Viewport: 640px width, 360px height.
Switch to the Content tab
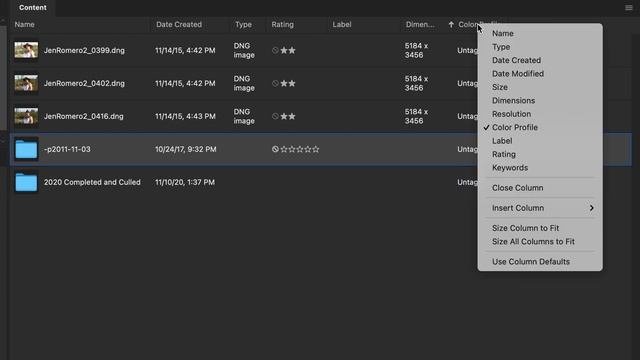pos(33,8)
